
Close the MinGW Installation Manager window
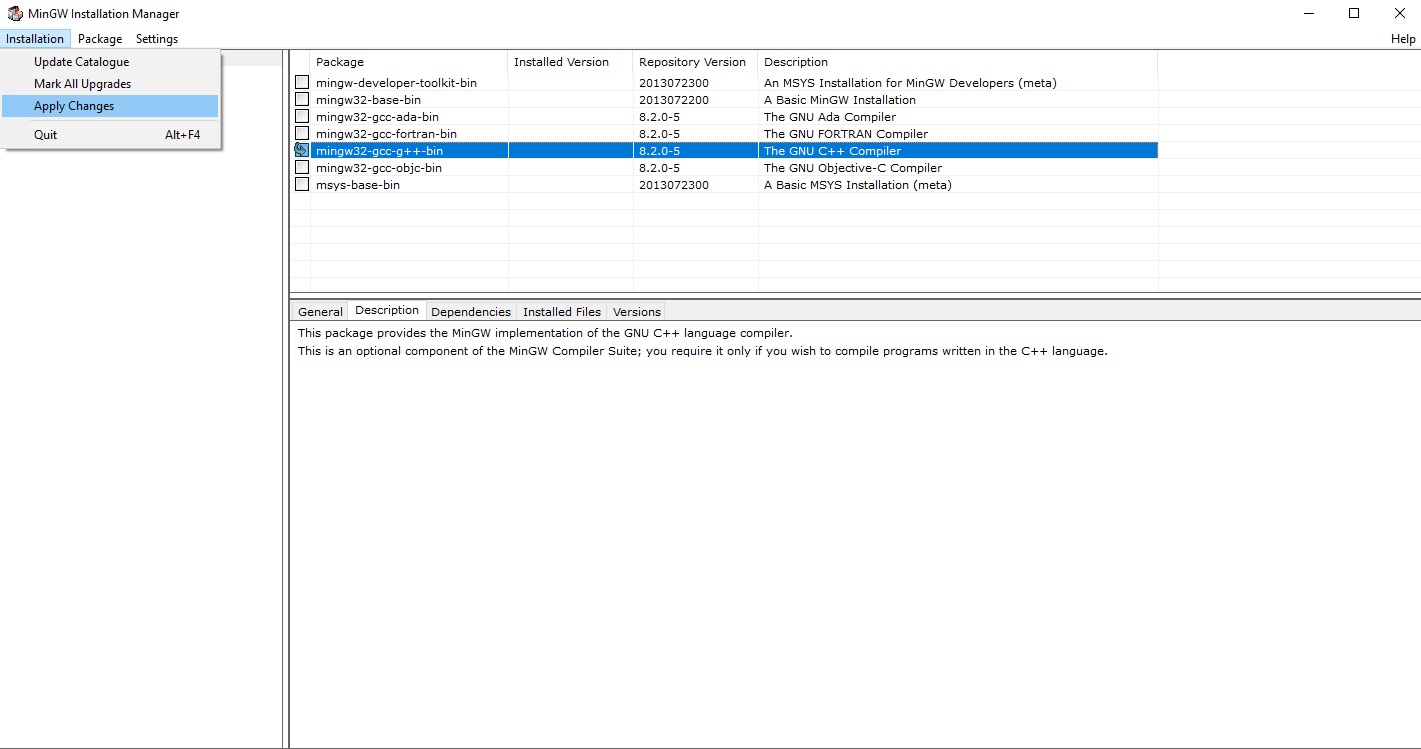(1398, 14)
